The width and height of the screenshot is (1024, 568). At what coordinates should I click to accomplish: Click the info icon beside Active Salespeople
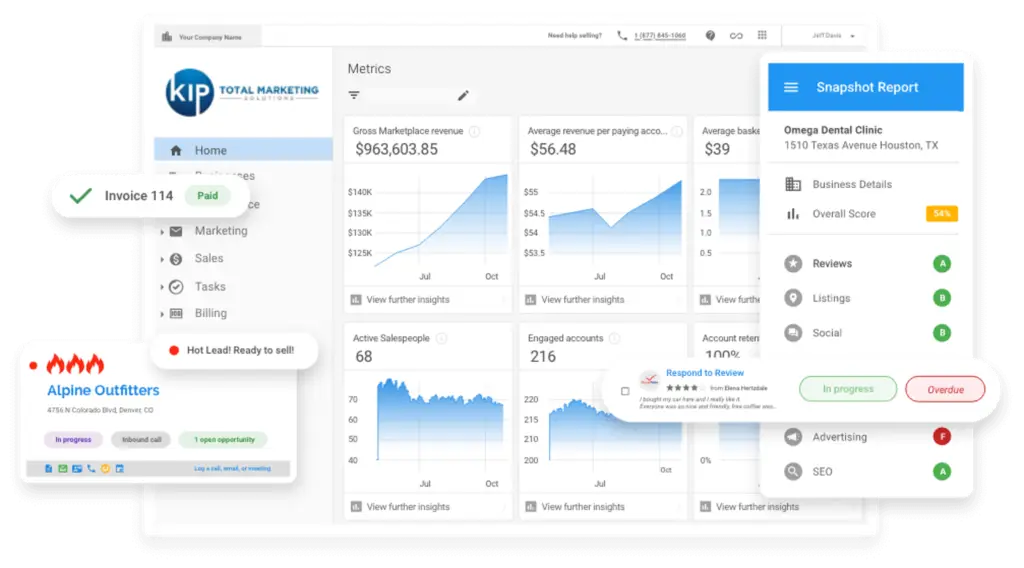441,338
